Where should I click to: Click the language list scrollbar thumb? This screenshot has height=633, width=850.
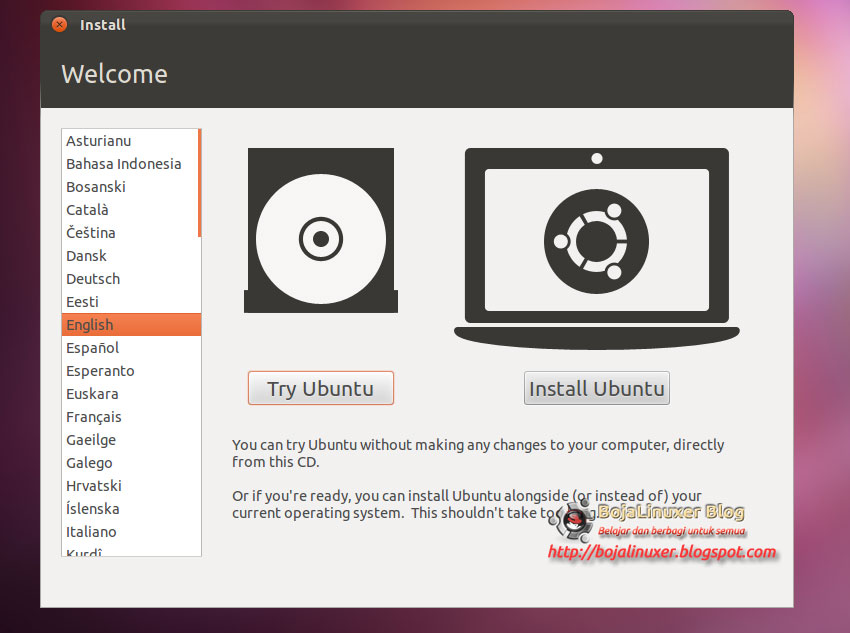click(x=199, y=183)
